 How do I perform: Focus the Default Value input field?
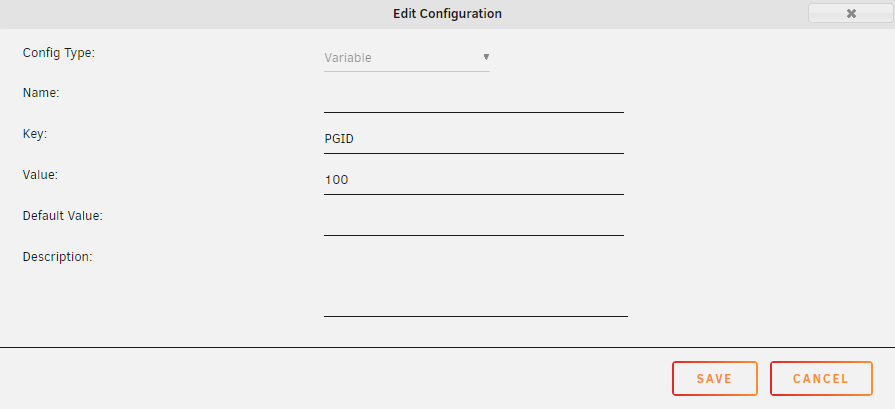tap(473, 221)
